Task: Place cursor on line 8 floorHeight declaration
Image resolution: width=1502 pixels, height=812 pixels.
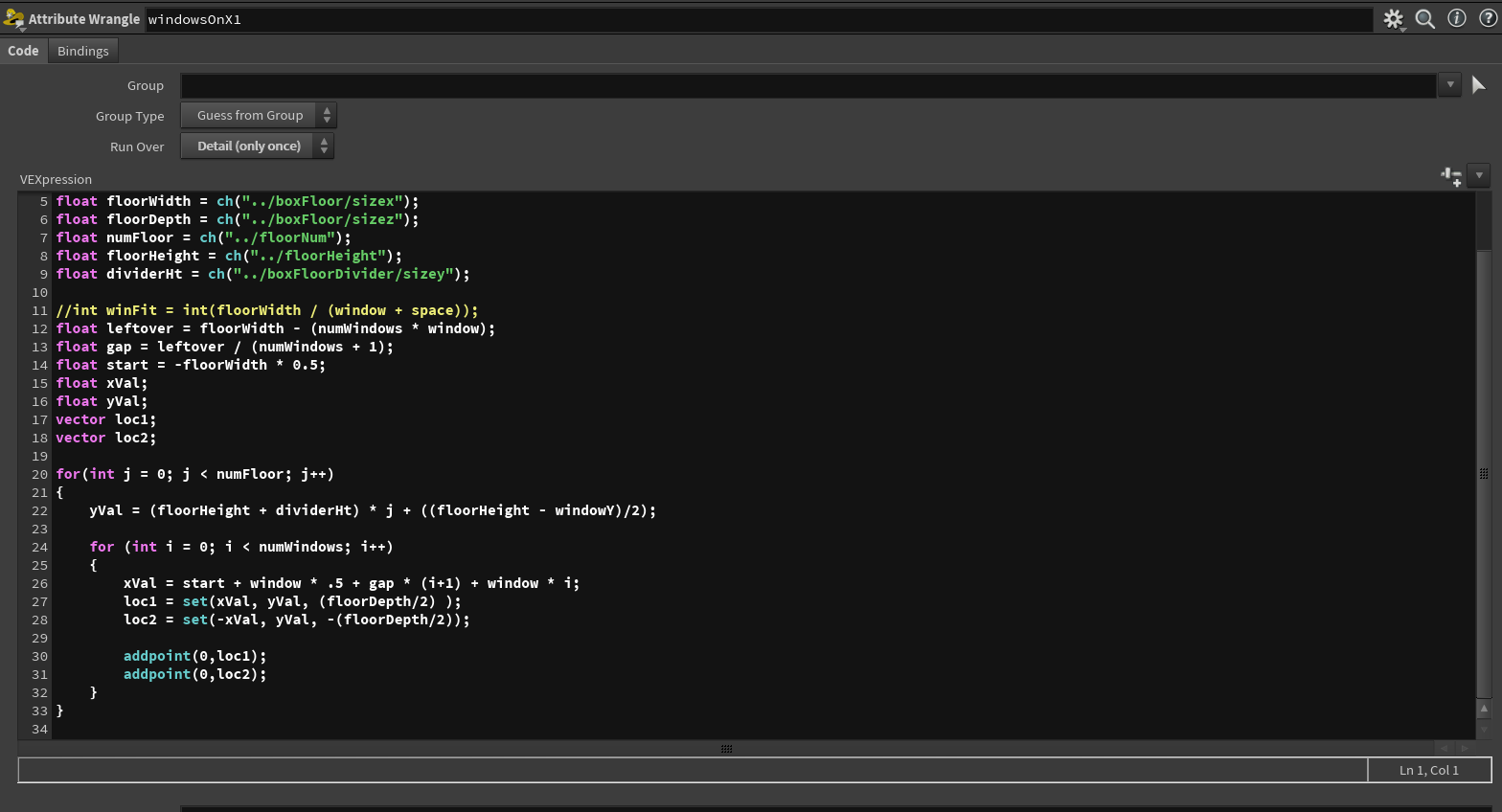Action: pos(229,256)
